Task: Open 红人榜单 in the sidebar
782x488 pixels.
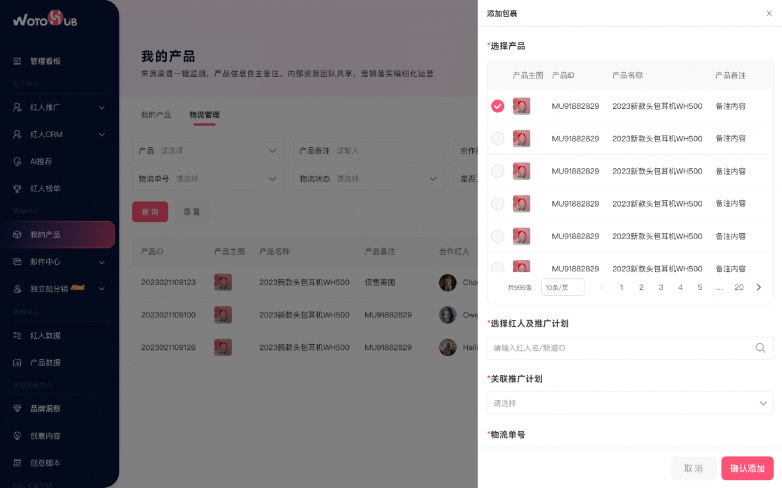Action: (x=45, y=189)
